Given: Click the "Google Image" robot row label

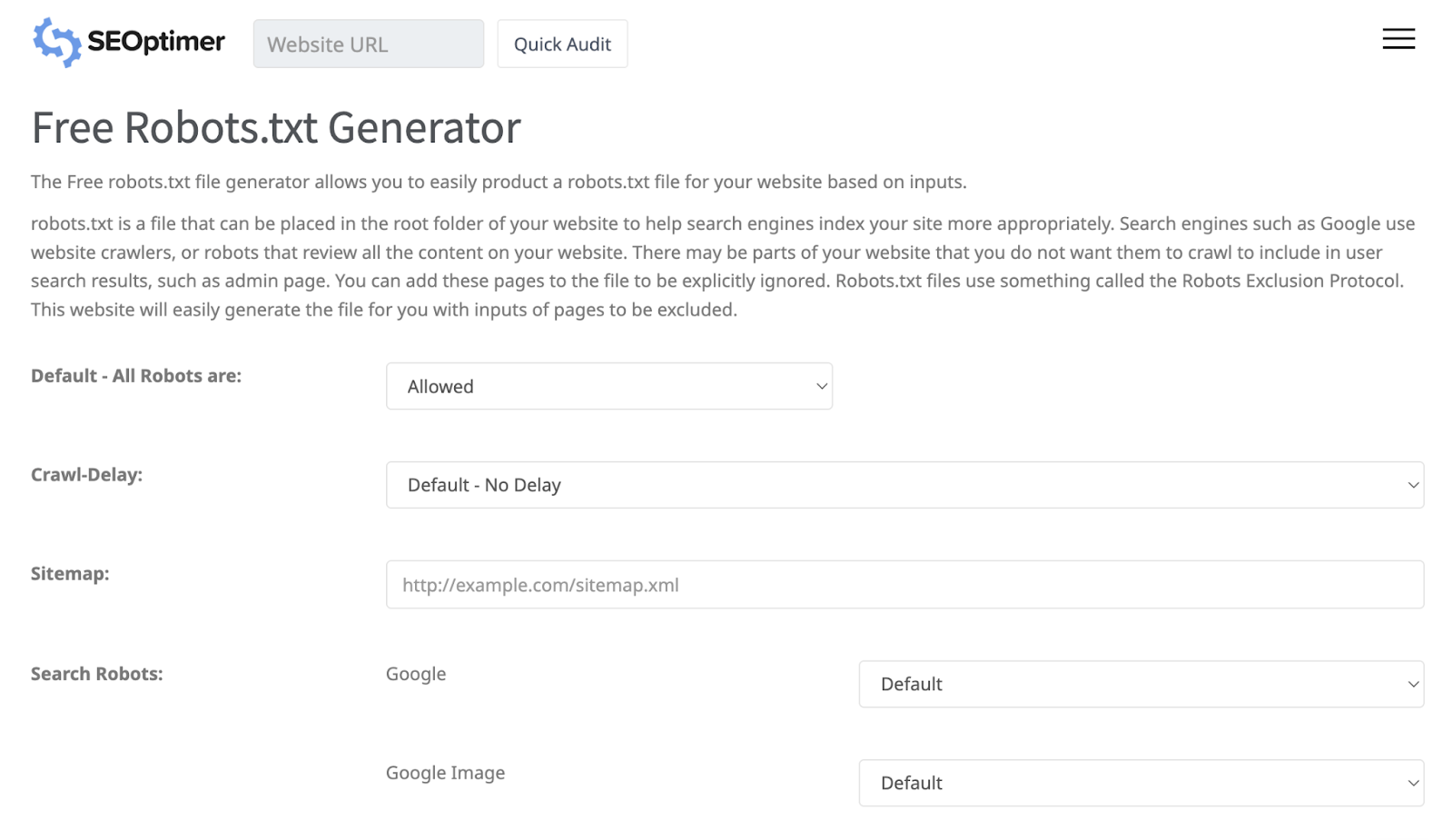Looking at the screenshot, I should click(445, 772).
